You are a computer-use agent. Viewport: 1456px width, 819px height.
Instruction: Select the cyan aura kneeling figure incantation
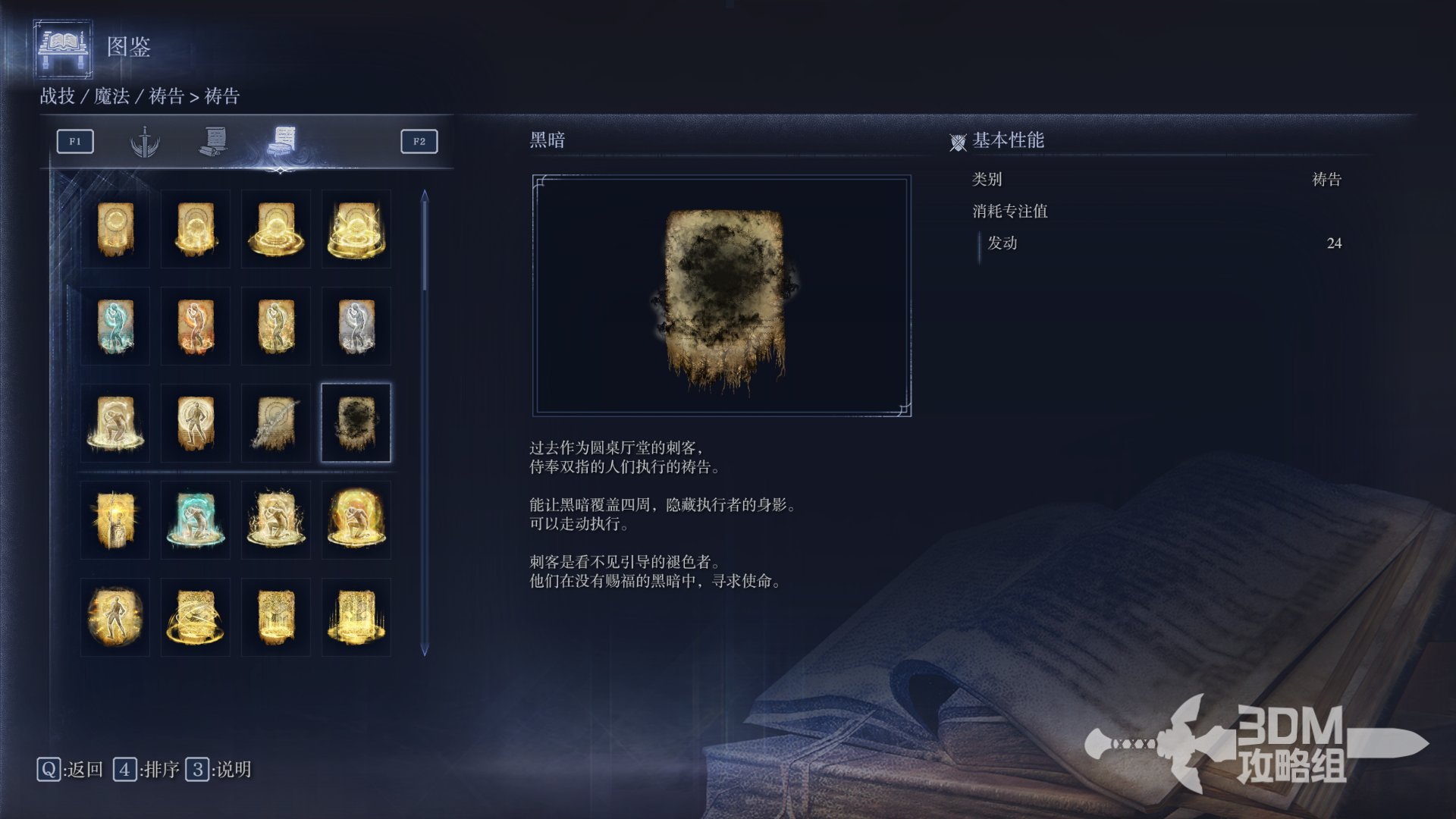(x=196, y=519)
